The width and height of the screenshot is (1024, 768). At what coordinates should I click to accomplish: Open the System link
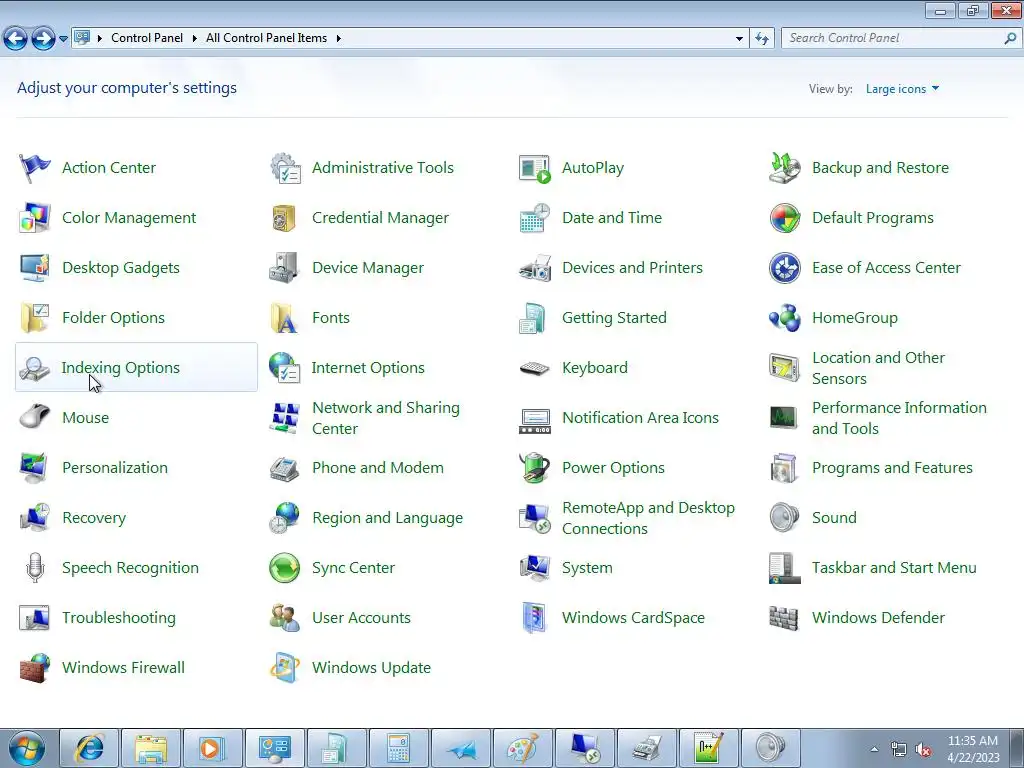click(587, 568)
